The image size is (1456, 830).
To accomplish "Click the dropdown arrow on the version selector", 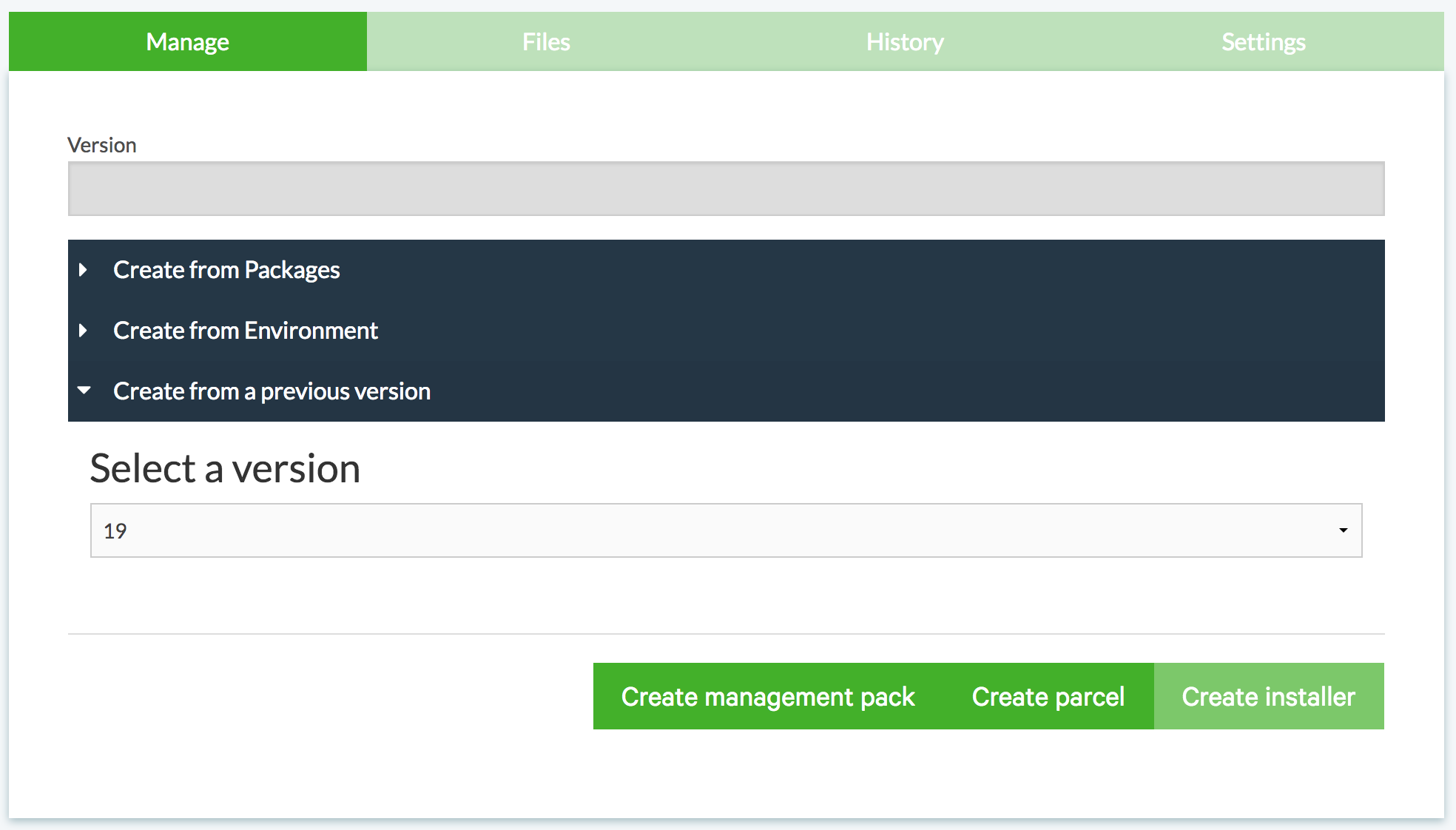I will point(1342,530).
